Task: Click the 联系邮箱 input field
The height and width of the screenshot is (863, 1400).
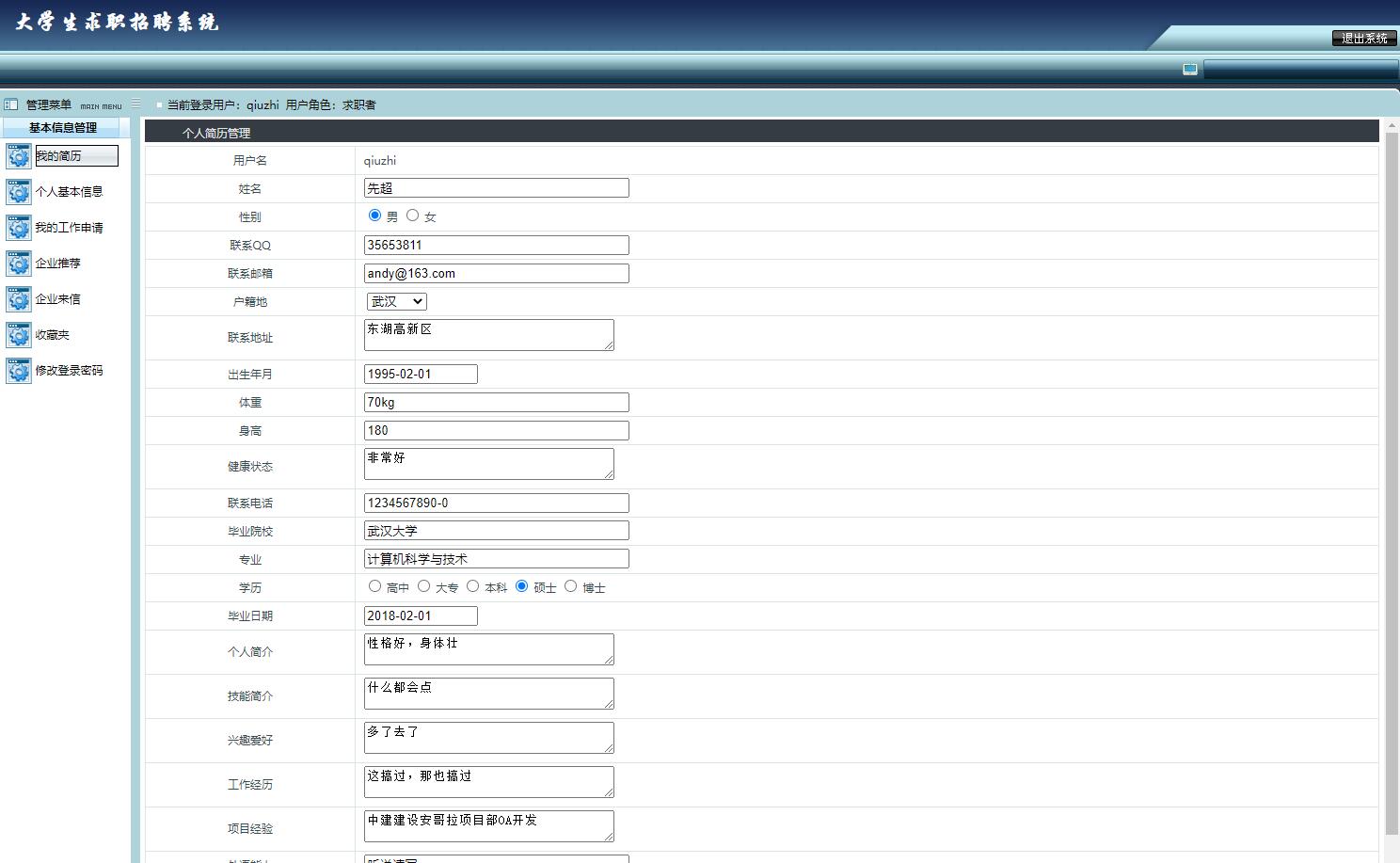Action: coord(497,273)
